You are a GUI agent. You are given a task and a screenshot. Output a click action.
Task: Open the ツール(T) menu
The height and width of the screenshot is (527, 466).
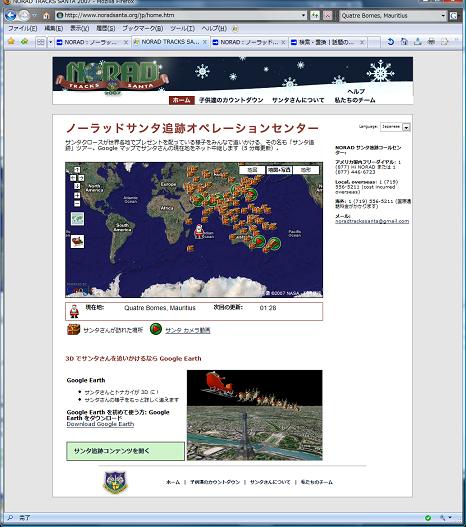182,29
